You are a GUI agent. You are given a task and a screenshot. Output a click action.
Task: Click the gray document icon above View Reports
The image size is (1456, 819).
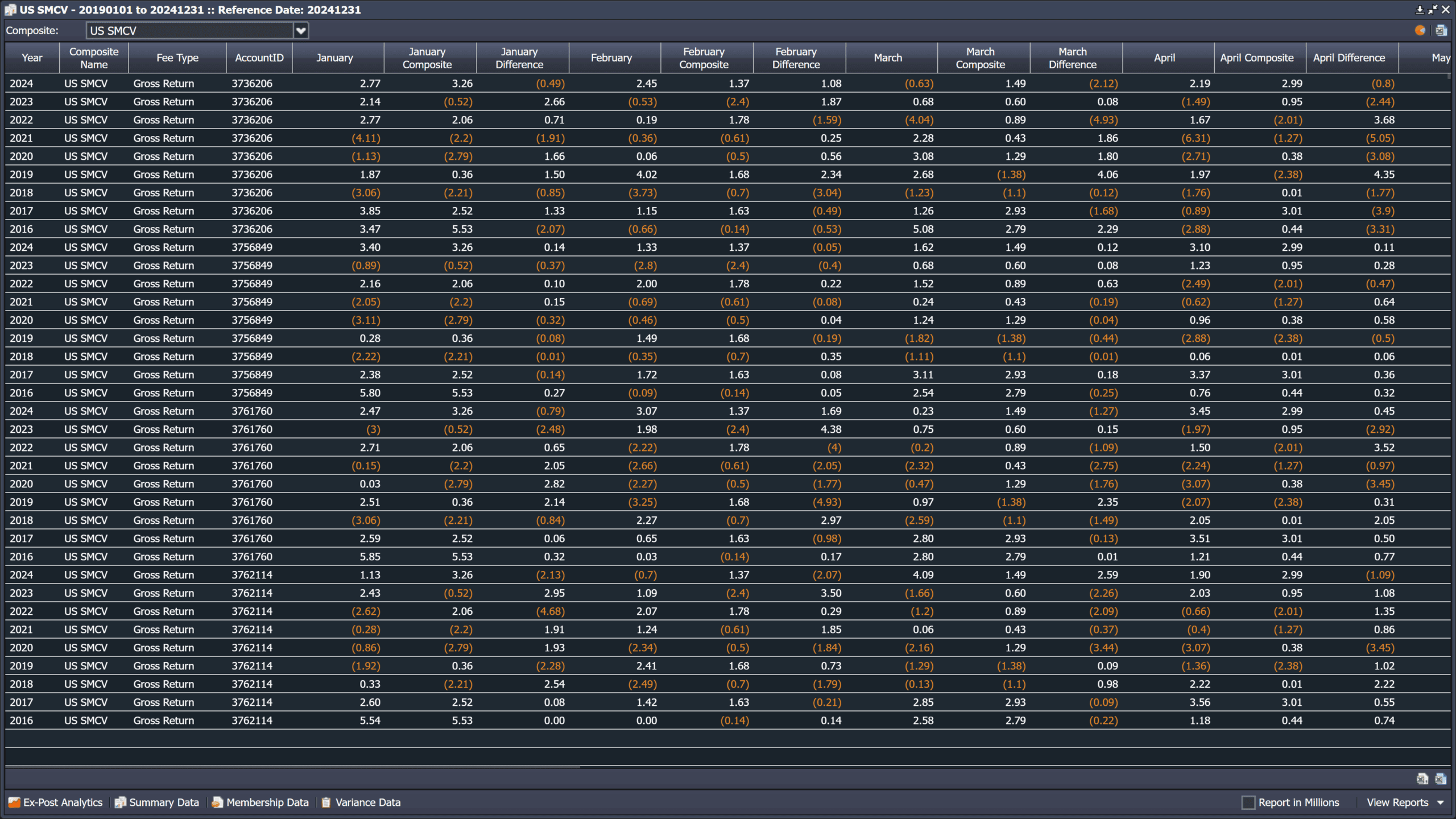point(1422,779)
